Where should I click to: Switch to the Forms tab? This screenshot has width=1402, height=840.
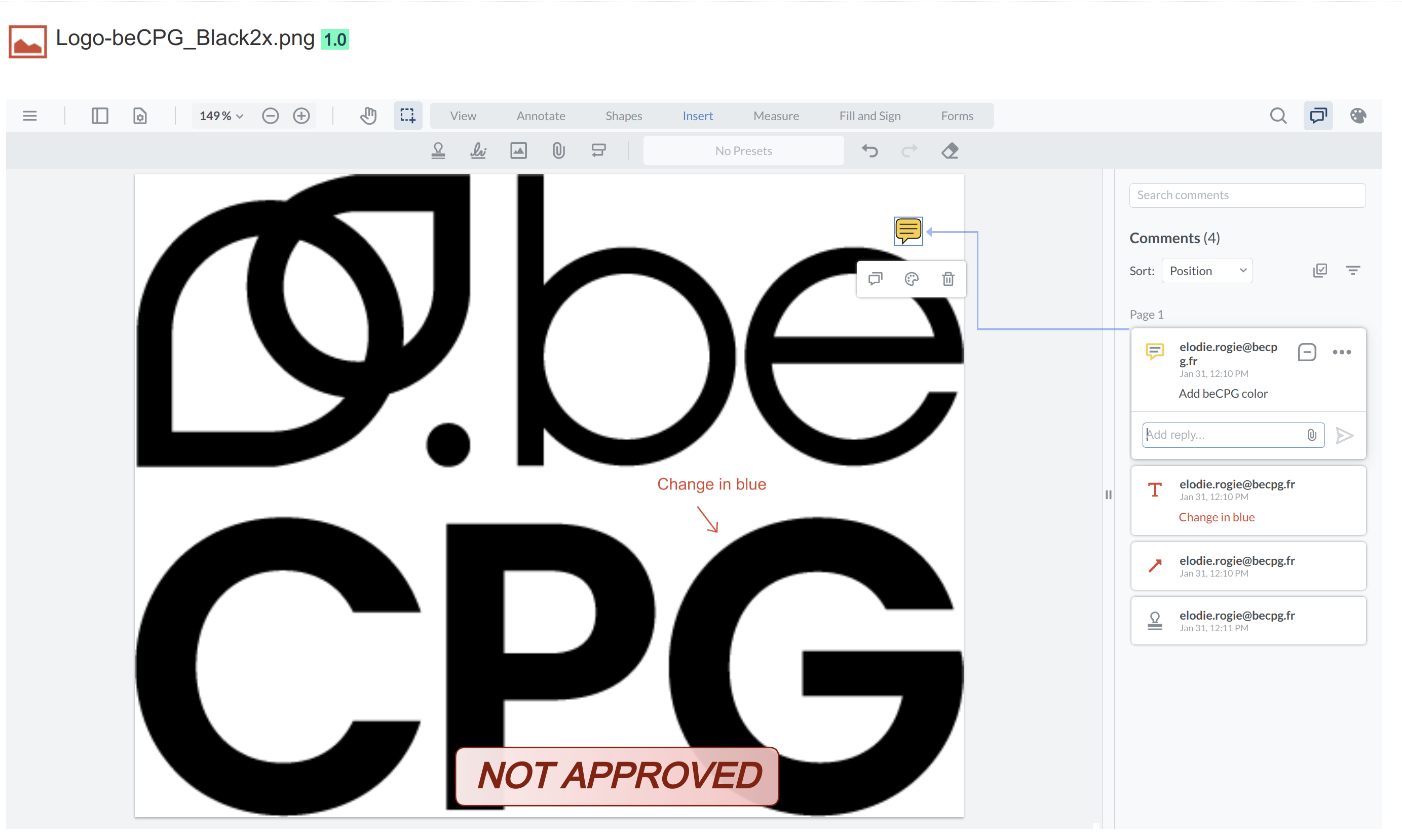tap(957, 116)
